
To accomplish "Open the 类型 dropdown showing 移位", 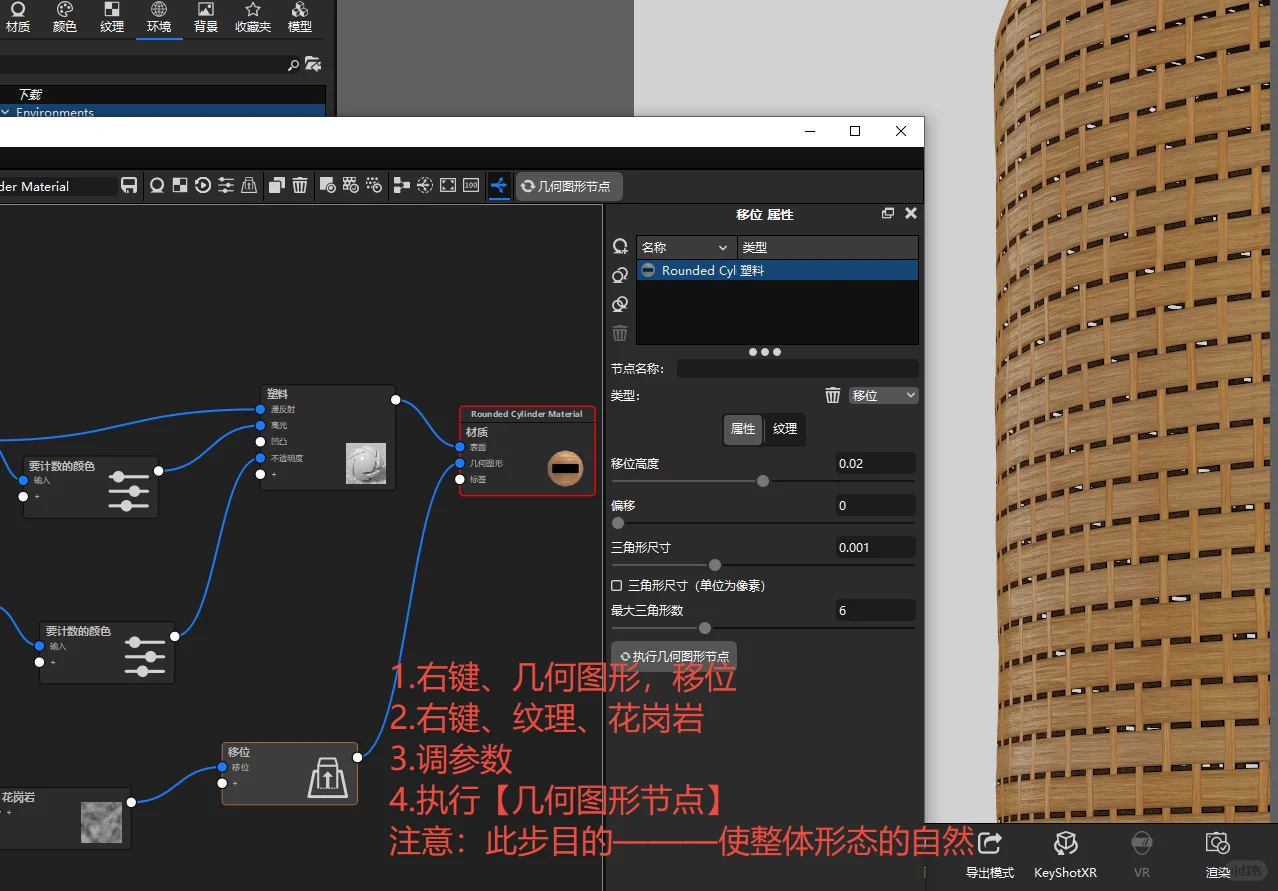I will [884, 395].
